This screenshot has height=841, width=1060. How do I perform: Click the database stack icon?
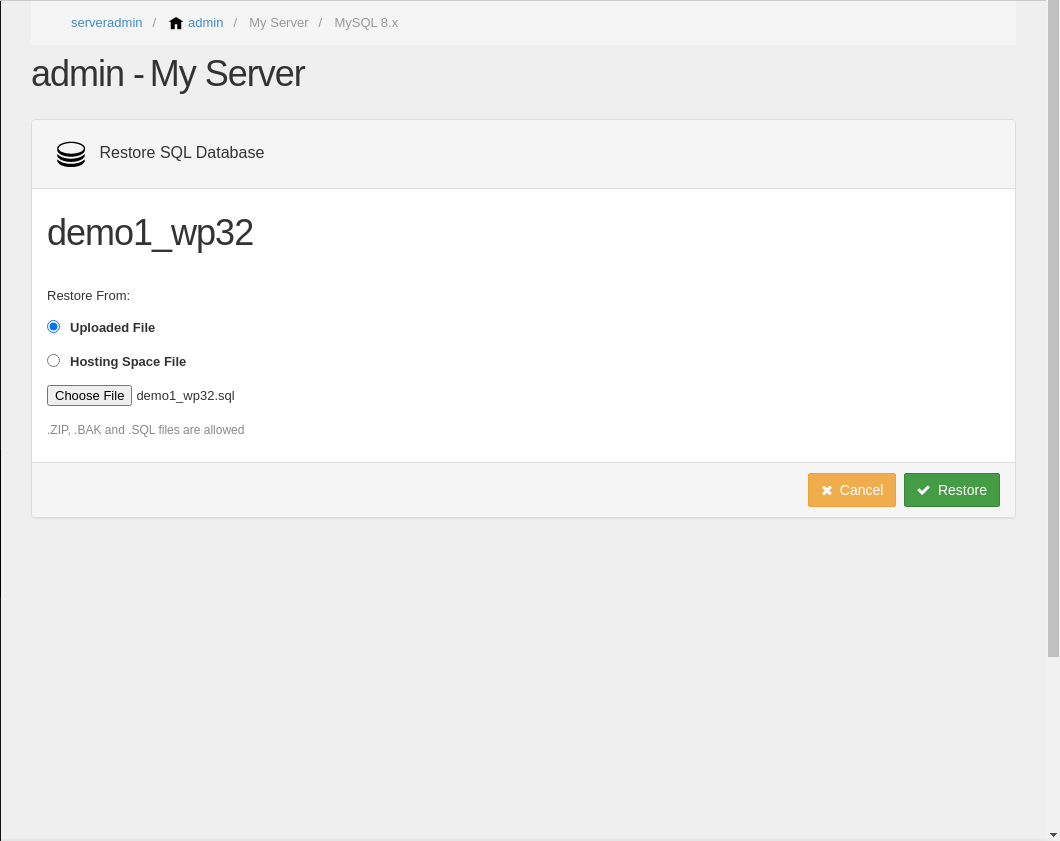(71, 154)
